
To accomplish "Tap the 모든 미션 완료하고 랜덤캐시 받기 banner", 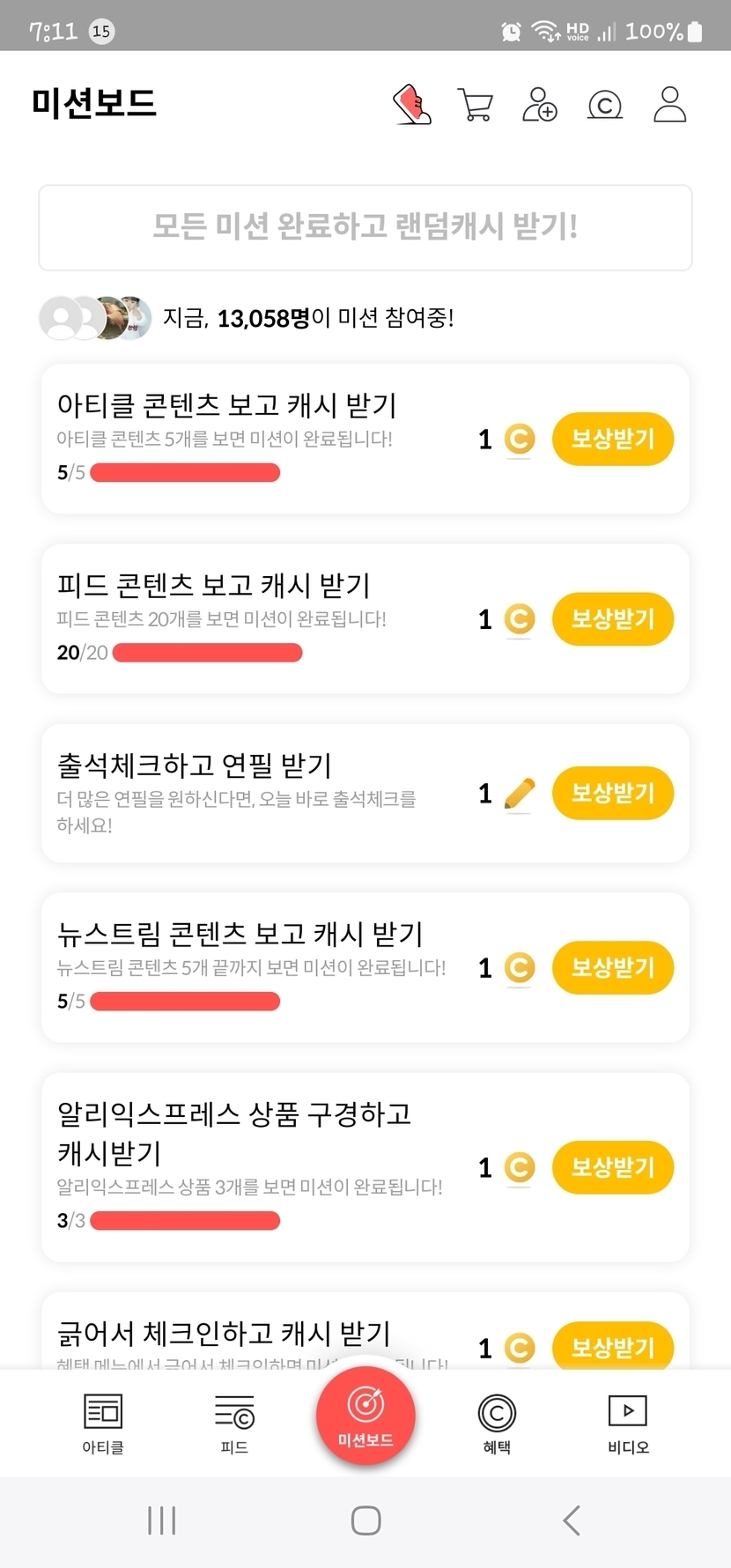I will pyautogui.click(x=365, y=227).
